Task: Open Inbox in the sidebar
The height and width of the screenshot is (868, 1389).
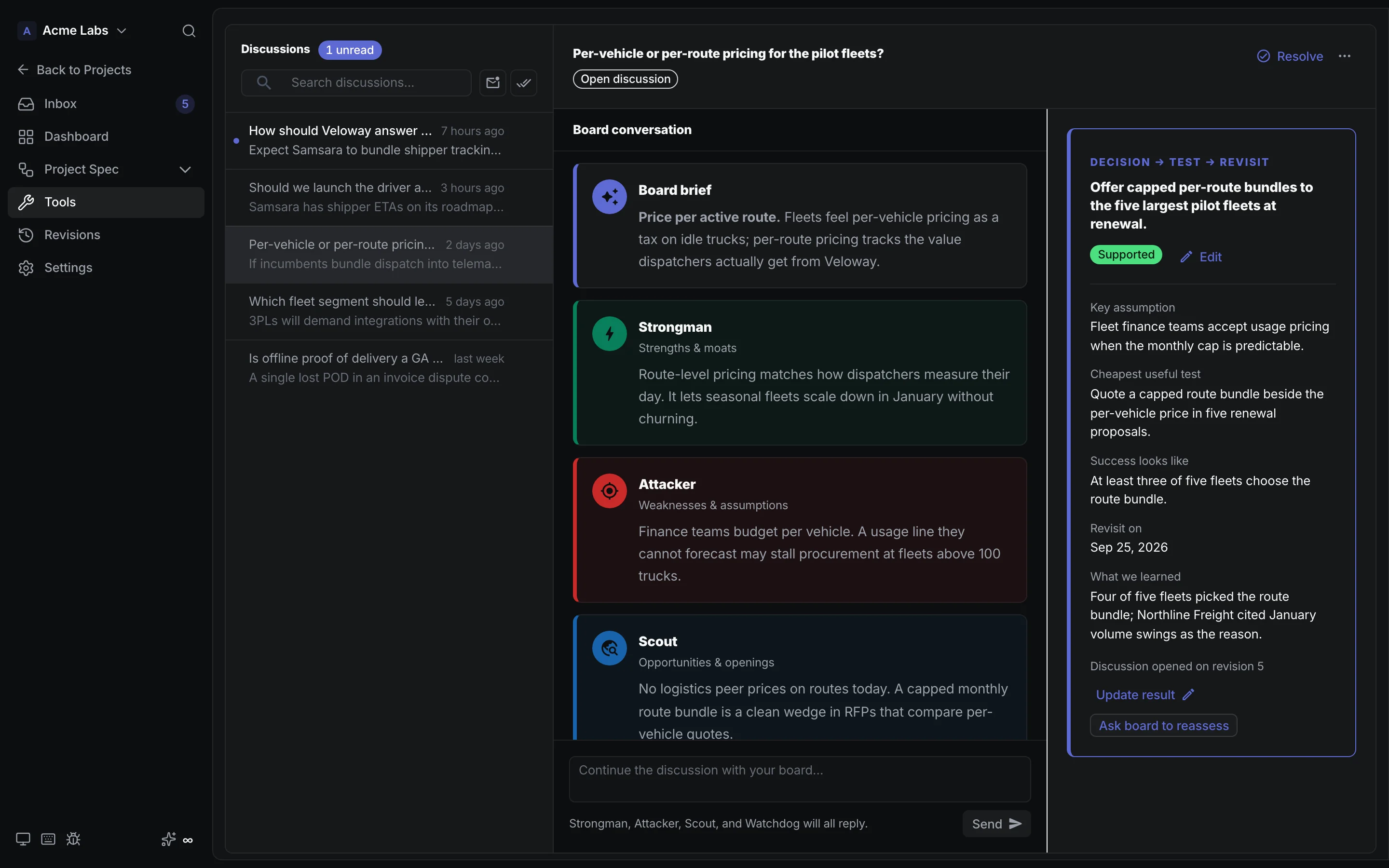Action: [x=106, y=104]
